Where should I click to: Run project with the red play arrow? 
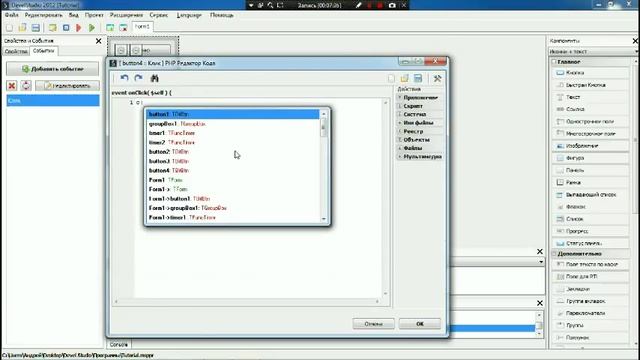pyautogui.click(x=79, y=28)
